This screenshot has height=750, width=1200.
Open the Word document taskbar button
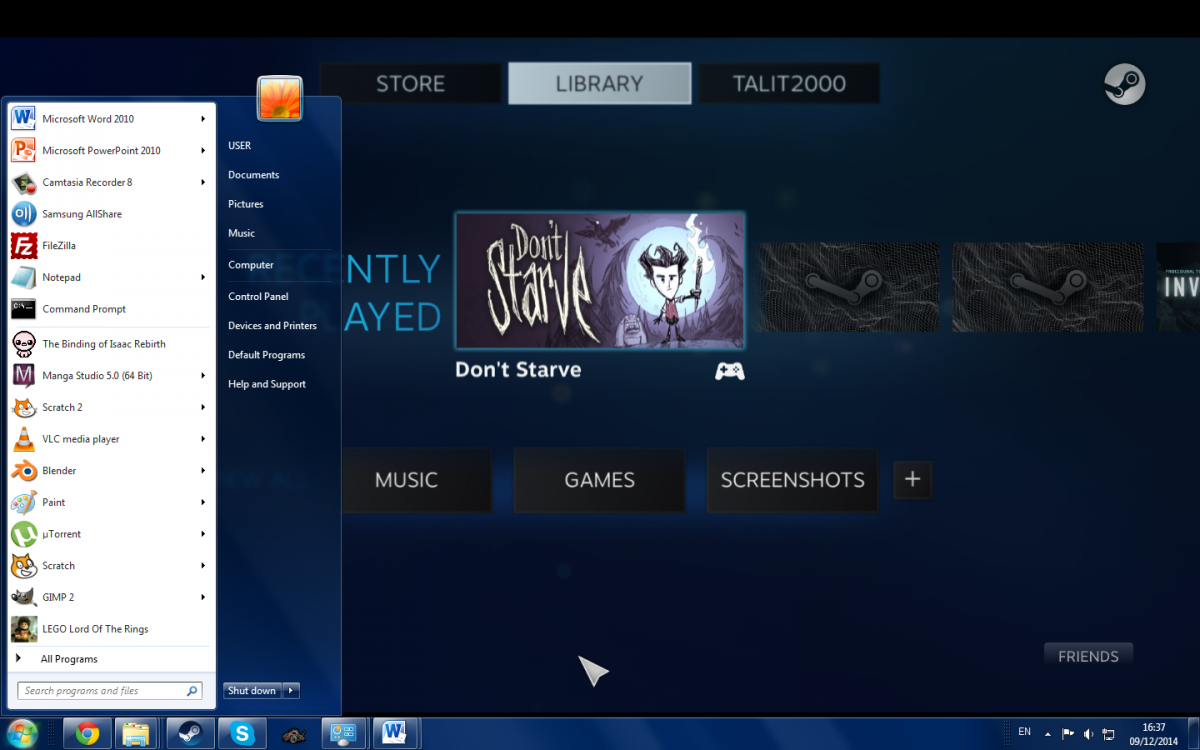click(x=394, y=734)
